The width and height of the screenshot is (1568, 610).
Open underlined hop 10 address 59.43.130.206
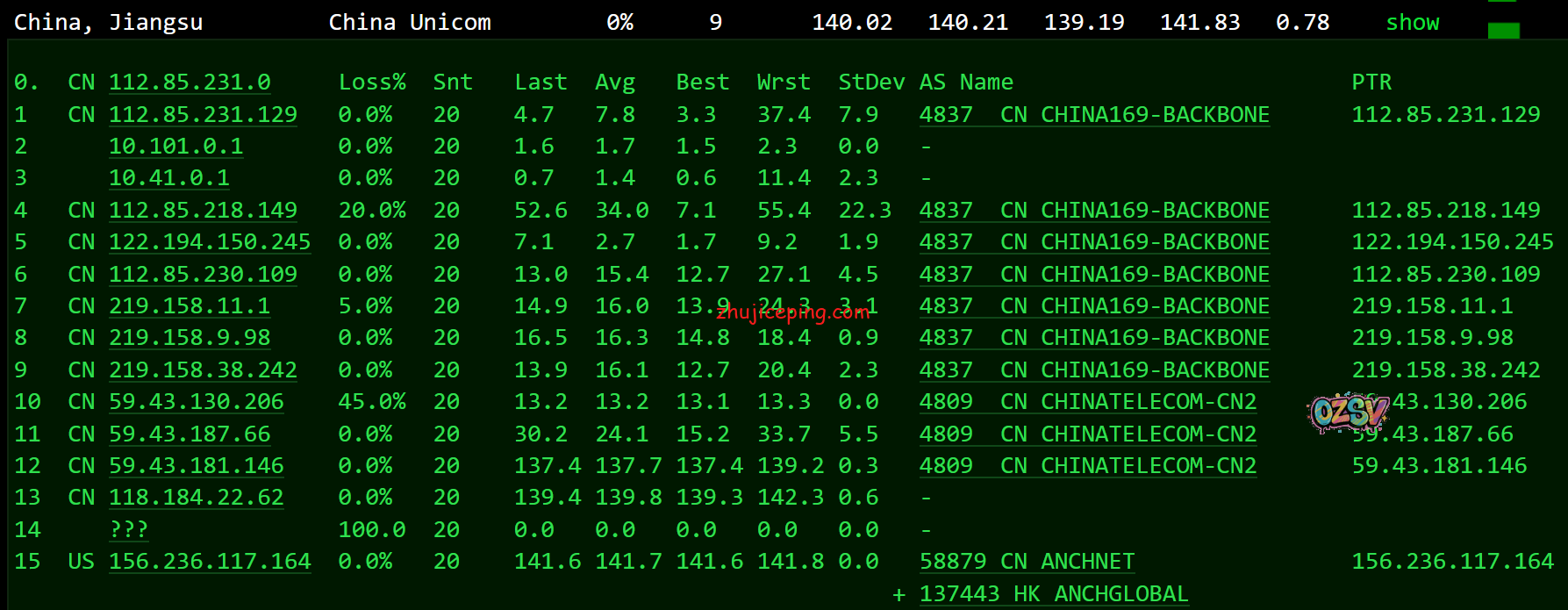pyautogui.click(x=197, y=402)
